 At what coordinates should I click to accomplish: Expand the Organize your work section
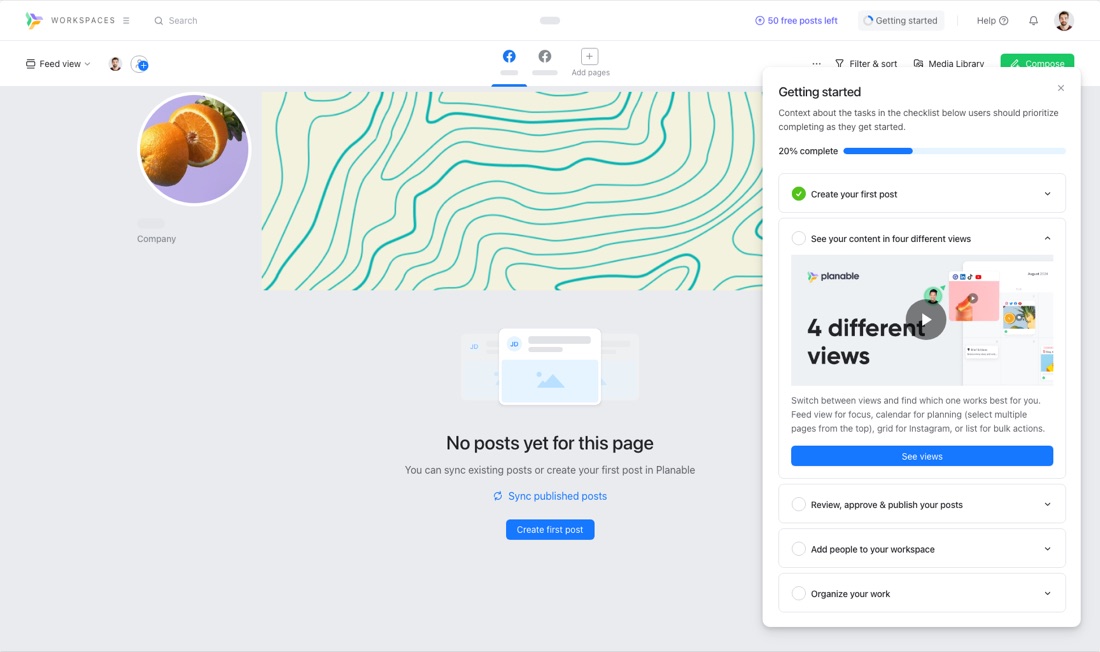tap(1047, 594)
